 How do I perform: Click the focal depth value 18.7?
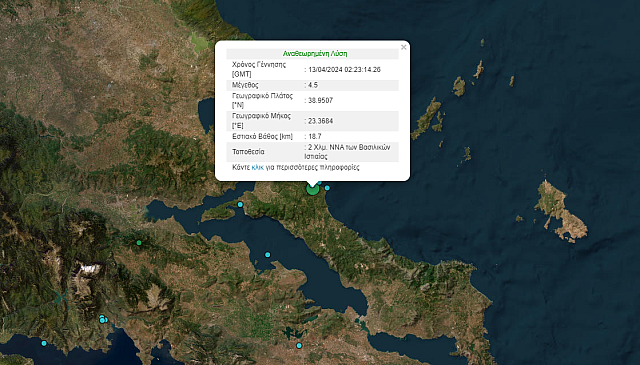[315, 136]
